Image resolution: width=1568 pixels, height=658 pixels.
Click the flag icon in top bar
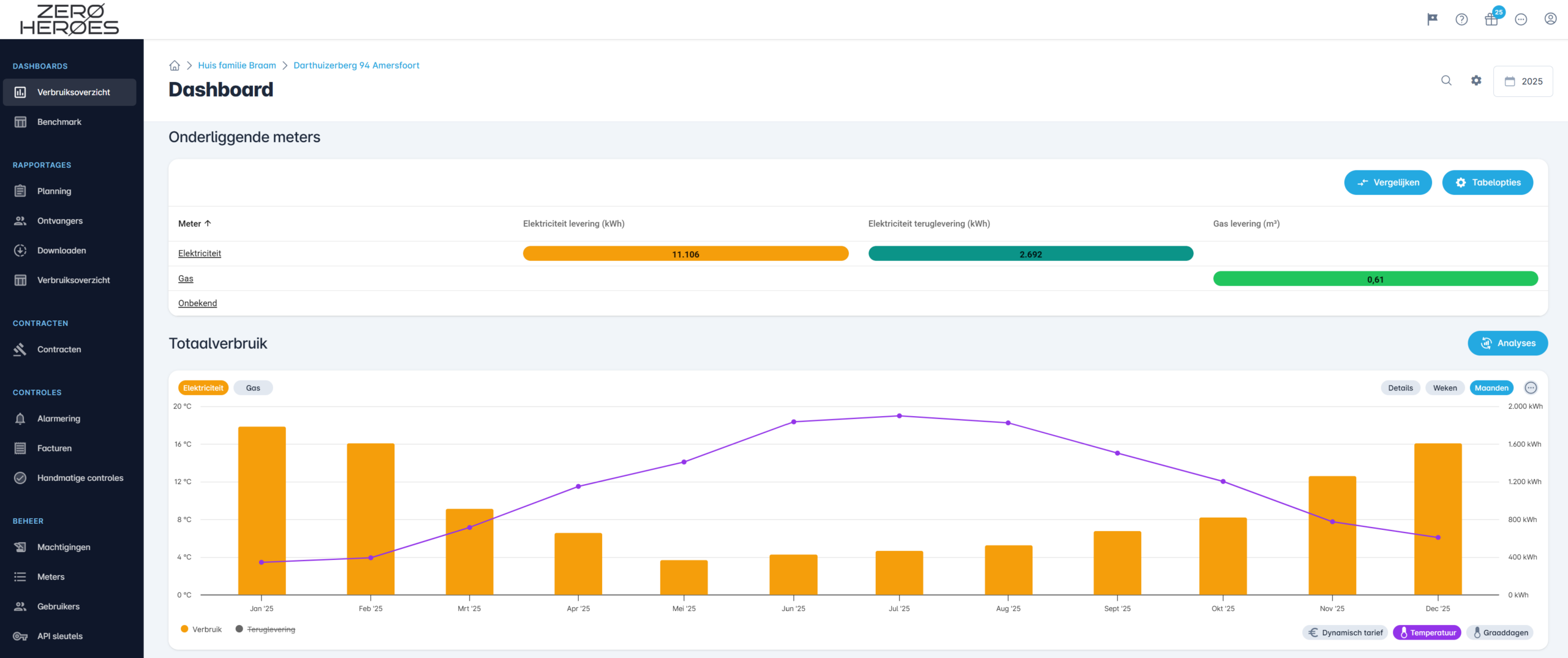(1432, 20)
